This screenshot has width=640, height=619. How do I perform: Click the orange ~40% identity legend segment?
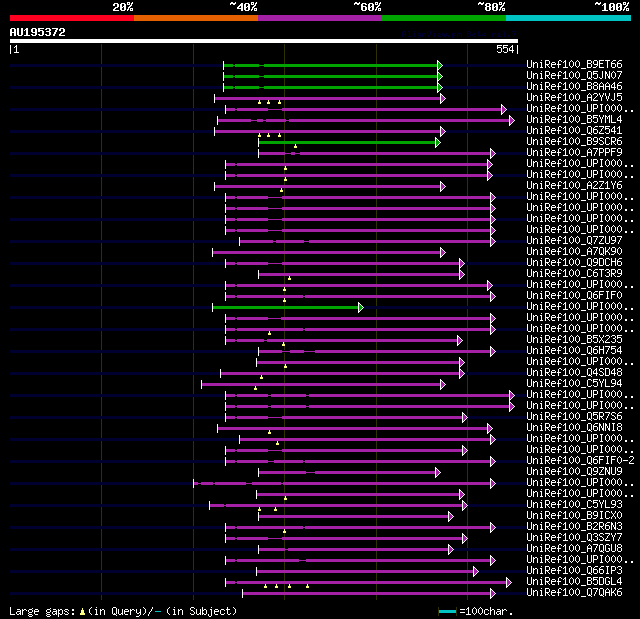(196, 18)
